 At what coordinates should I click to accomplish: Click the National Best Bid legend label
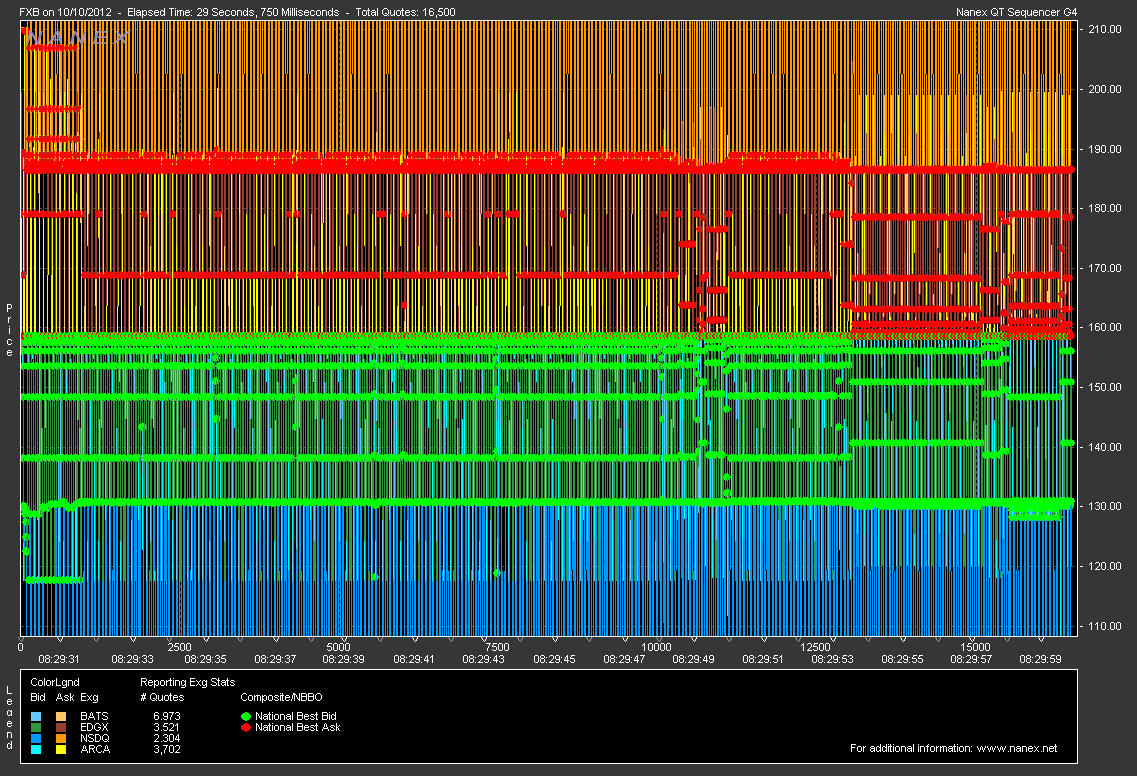click(x=297, y=716)
